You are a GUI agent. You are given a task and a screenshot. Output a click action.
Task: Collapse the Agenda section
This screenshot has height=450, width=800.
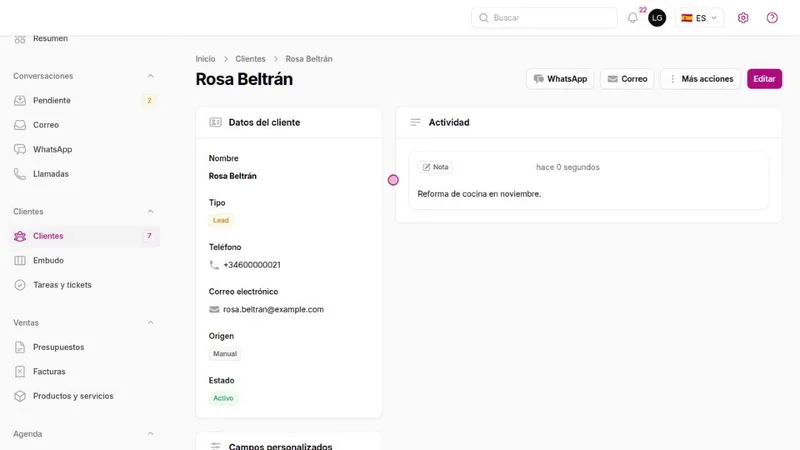pos(151,434)
